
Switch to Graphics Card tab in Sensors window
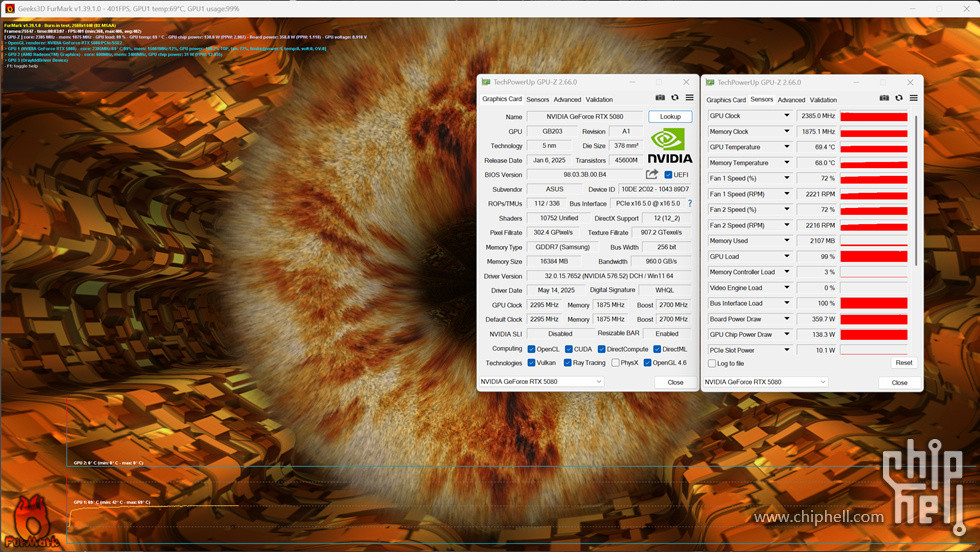click(726, 100)
